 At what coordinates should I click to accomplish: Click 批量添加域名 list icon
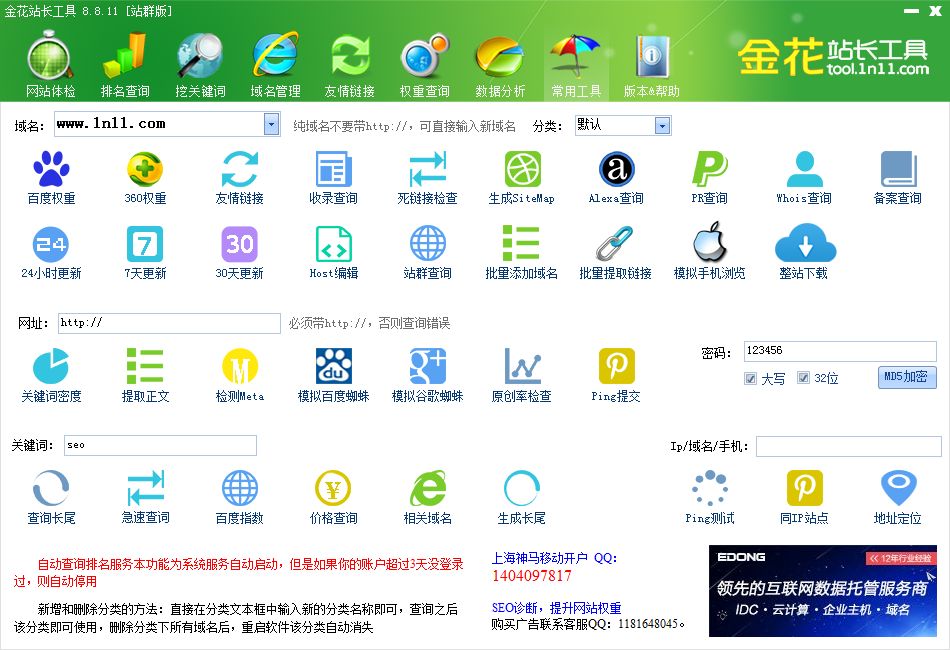[522, 244]
